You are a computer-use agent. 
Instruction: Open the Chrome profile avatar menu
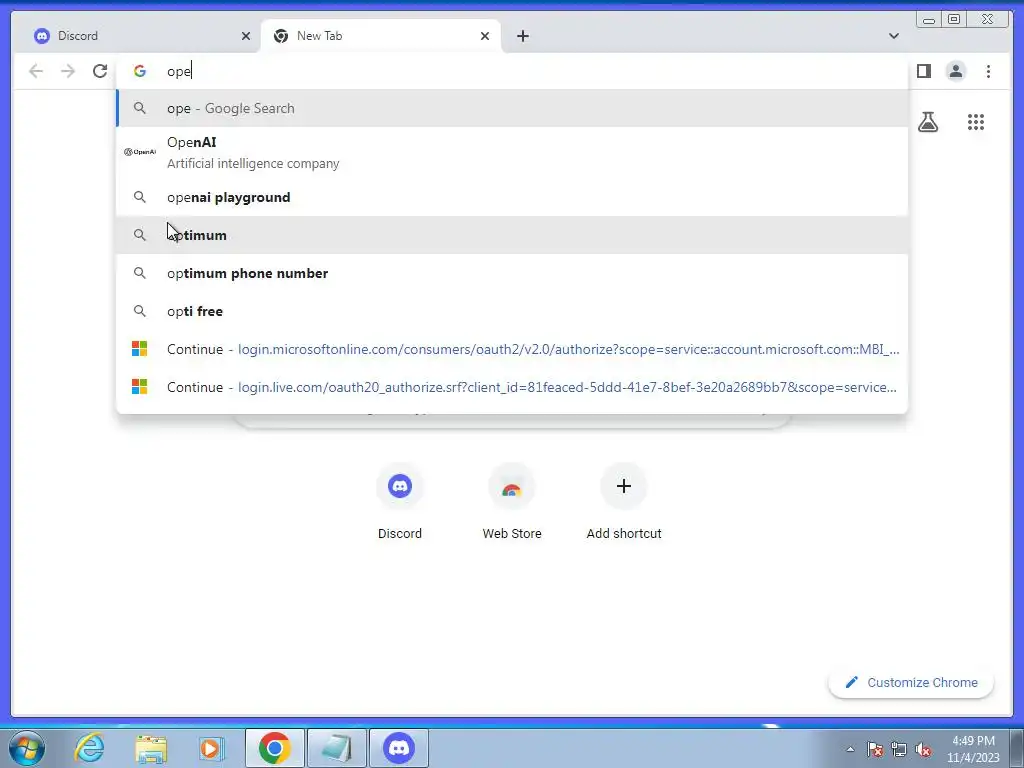tap(955, 71)
